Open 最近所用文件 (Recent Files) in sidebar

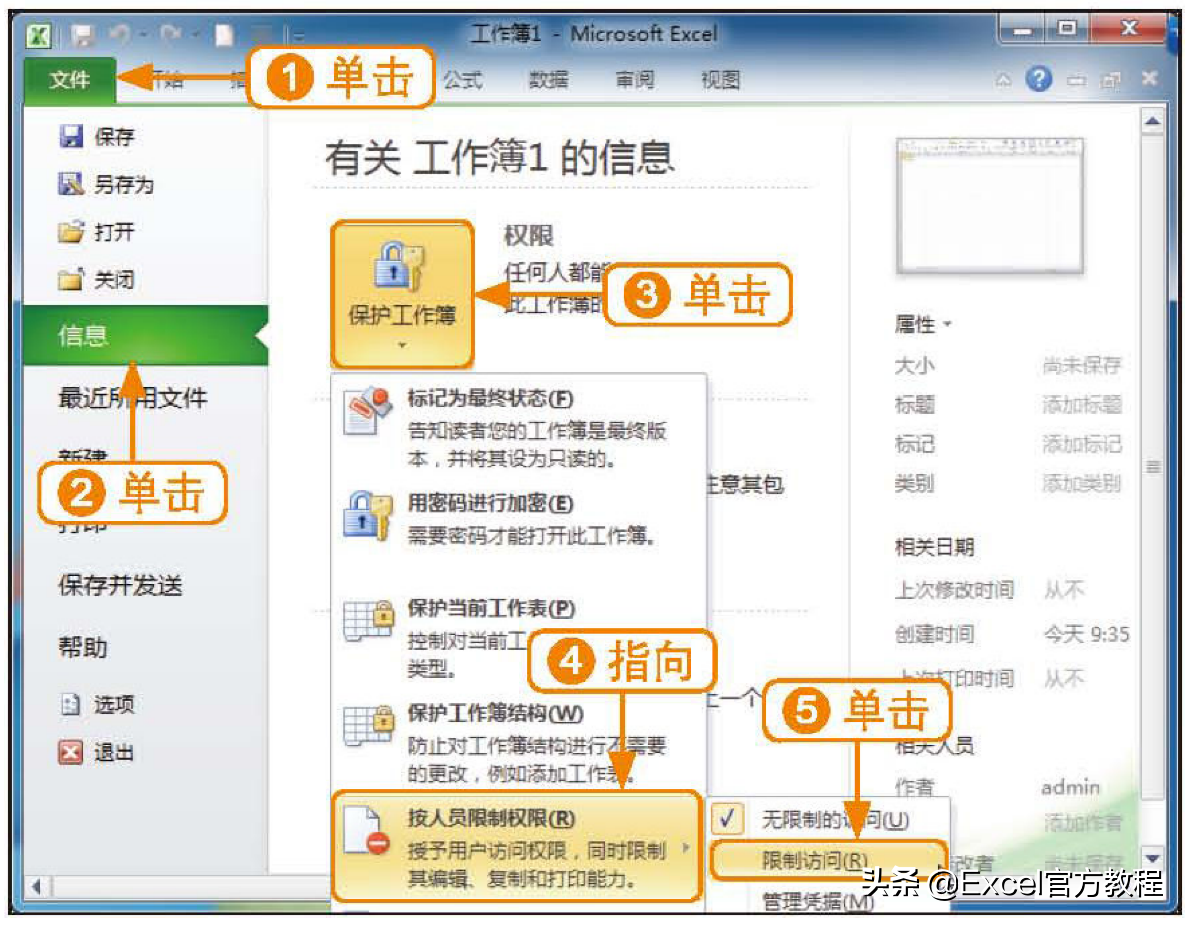(133, 397)
